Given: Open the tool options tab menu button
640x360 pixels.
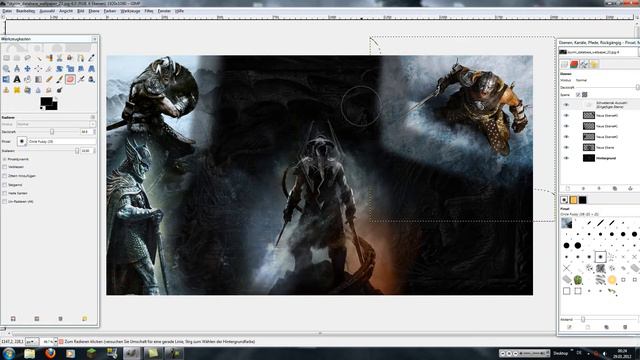Looking at the screenshot, I should pos(93,117).
